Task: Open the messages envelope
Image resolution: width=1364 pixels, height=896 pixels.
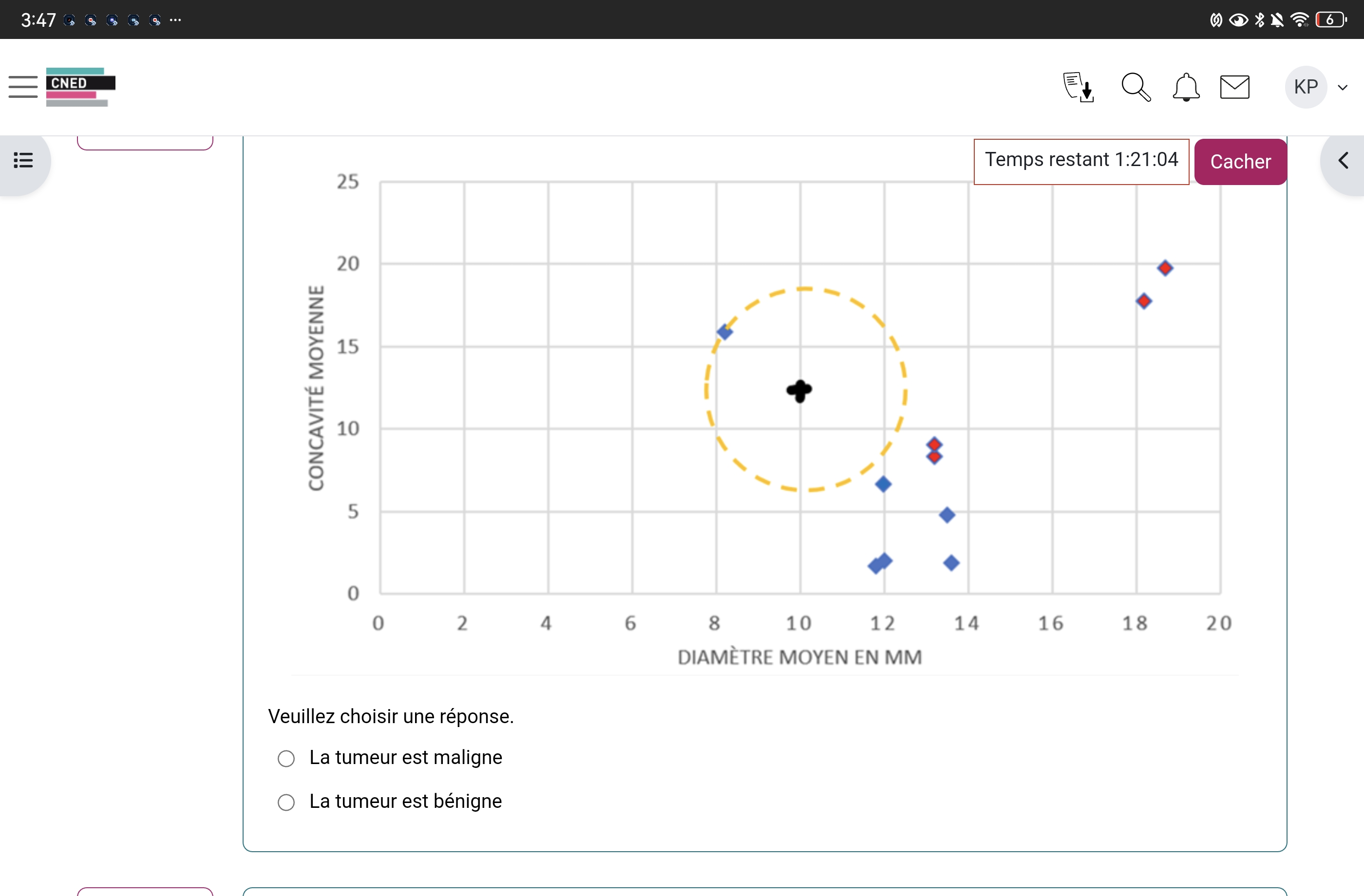Action: click(1234, 87)
